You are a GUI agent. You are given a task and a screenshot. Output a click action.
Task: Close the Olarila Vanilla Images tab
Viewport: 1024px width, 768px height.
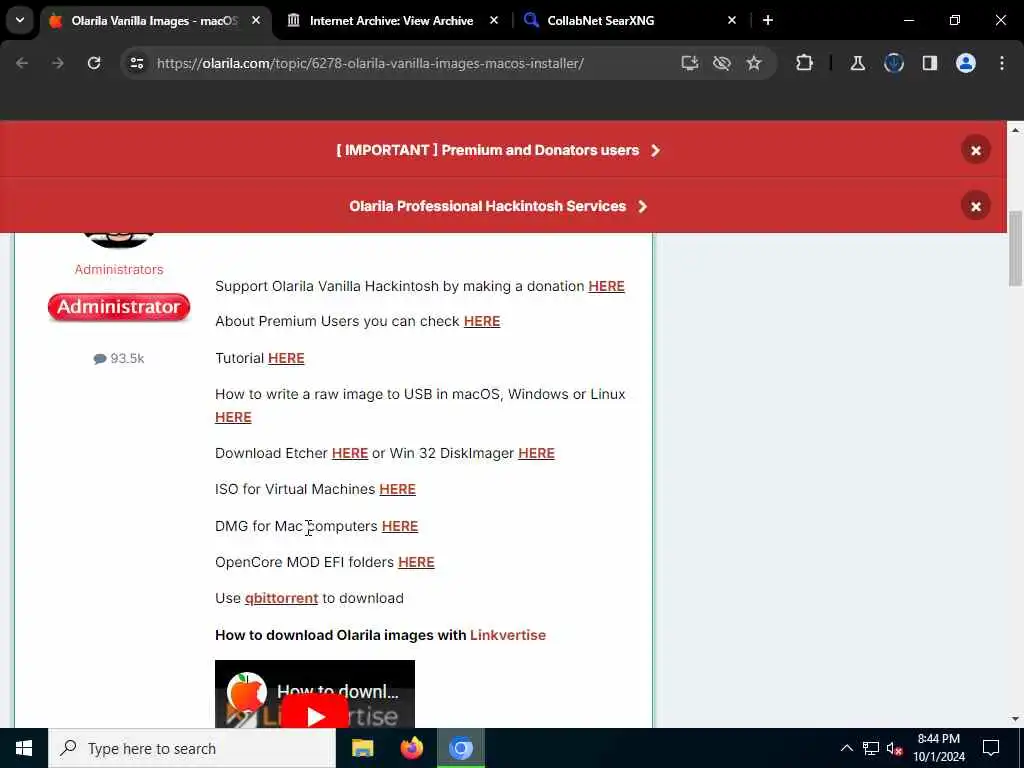(256, 21)
